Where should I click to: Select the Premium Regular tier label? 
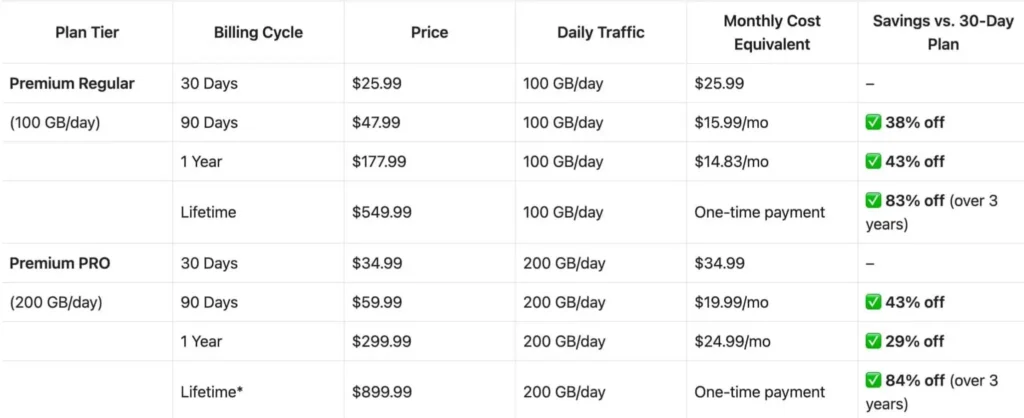72,84
